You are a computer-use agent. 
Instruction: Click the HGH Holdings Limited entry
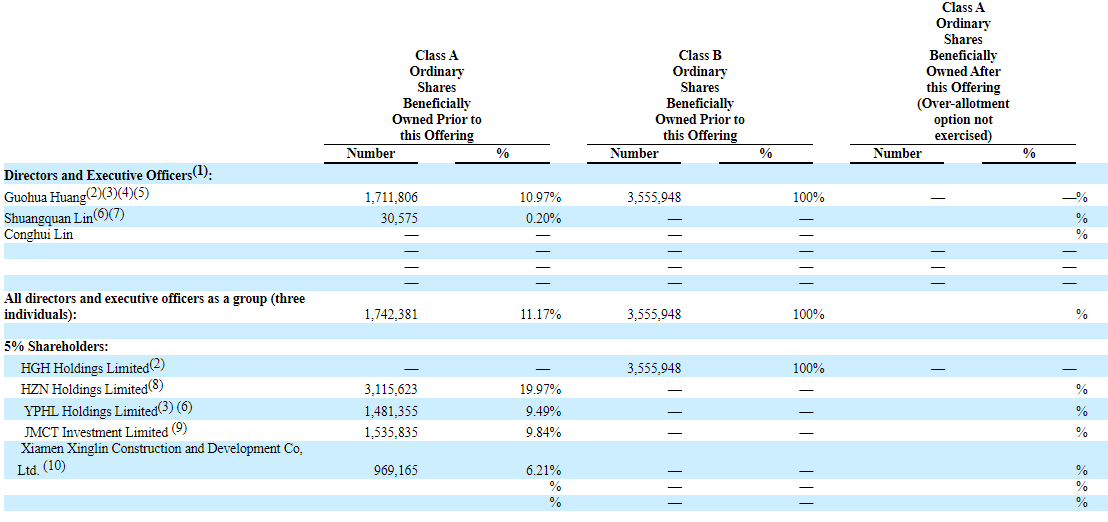pyautogui.click(x=85, y=368)
